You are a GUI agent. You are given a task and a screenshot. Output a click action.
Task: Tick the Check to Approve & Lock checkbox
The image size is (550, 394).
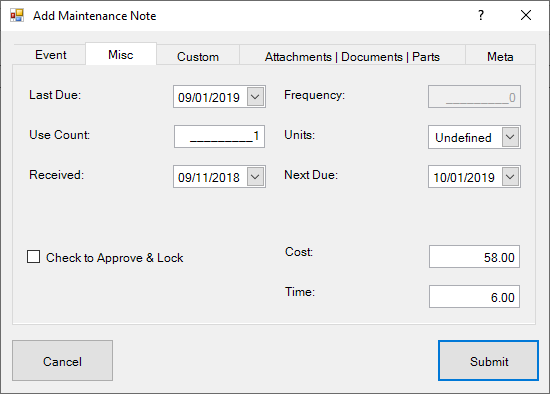34,256
